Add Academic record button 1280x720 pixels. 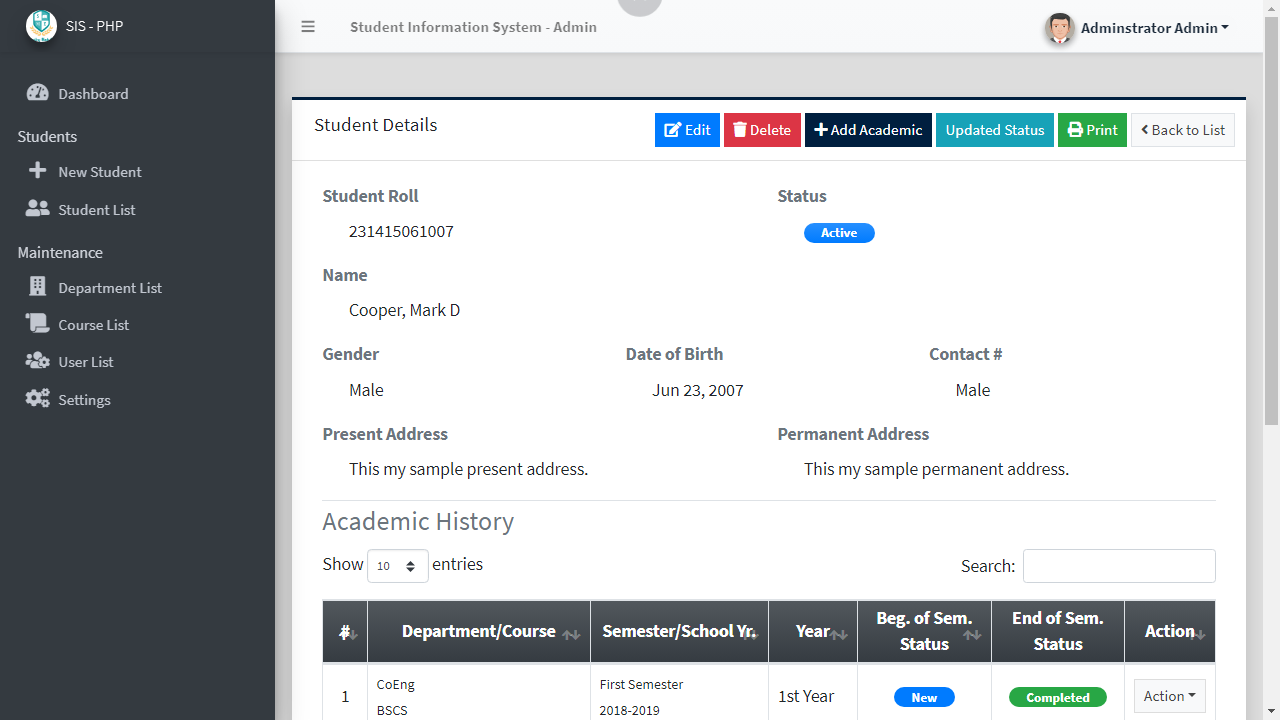868,130
